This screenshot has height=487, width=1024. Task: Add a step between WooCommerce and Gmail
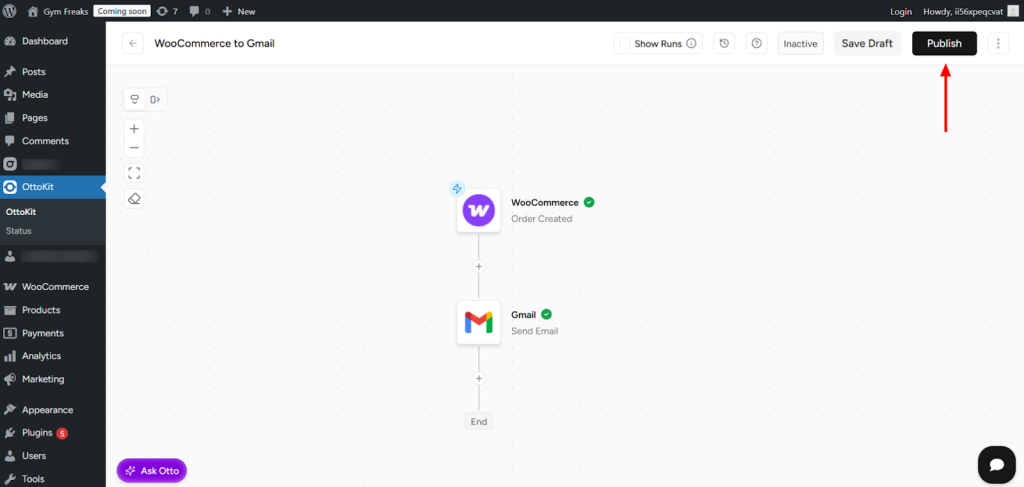479,266
